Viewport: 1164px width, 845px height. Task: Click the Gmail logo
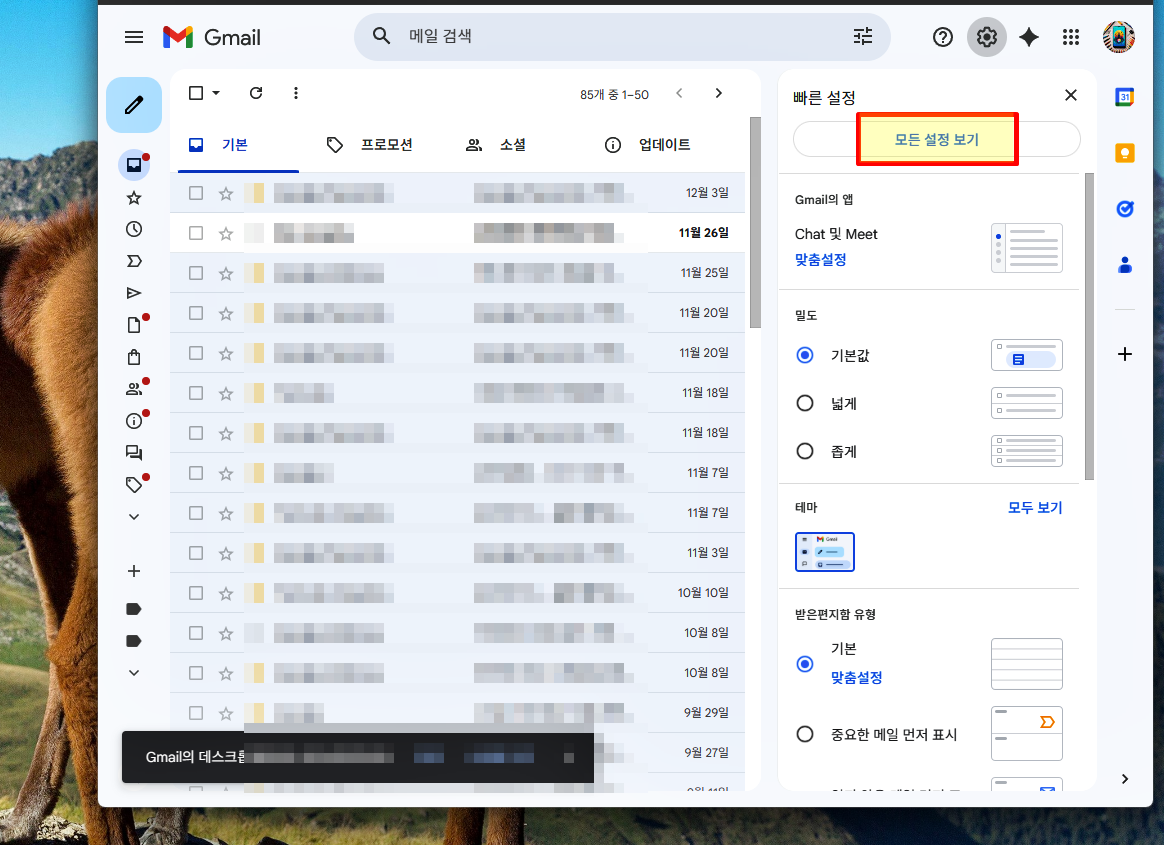(x=212, y=37)
